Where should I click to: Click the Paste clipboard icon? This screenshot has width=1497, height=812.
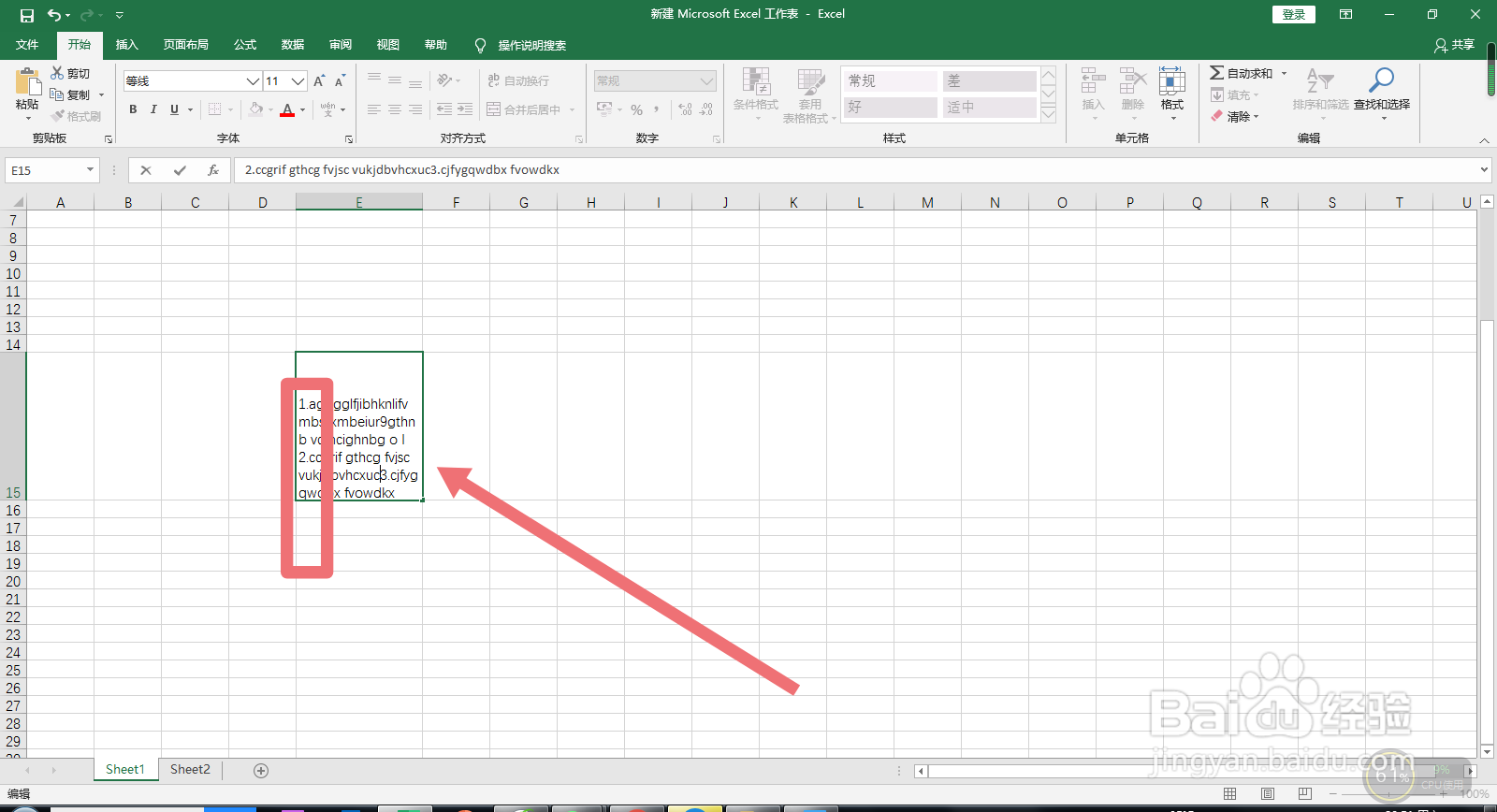pos(27,82)
